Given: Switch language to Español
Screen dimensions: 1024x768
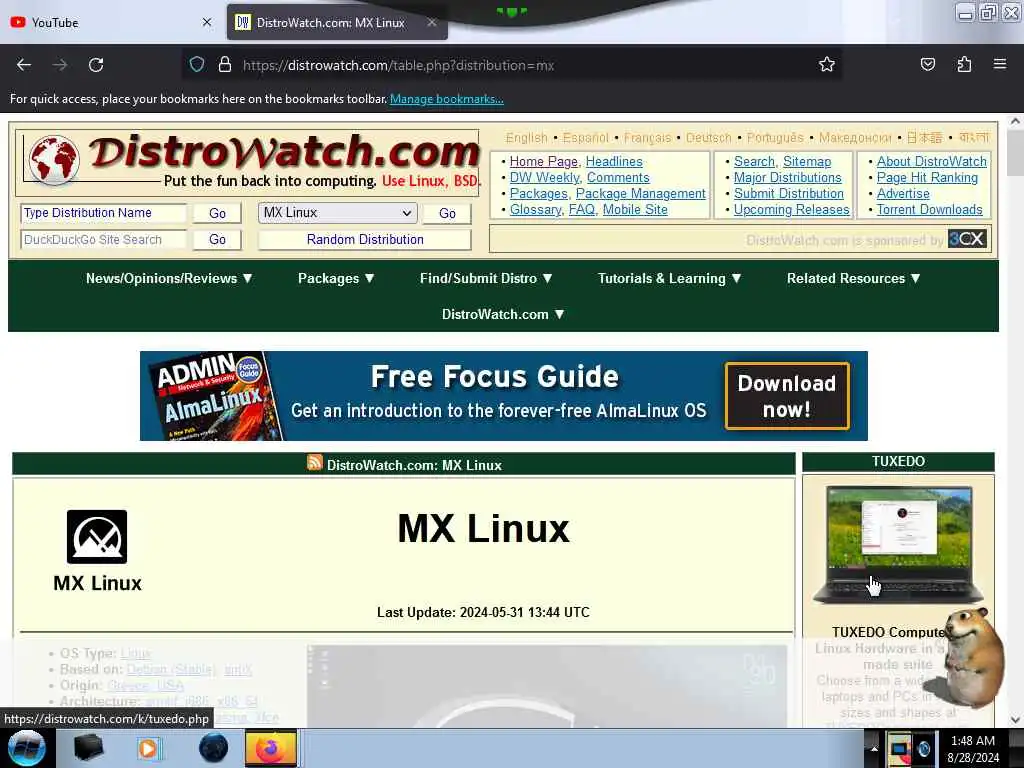Looking at the screenshot, I should tap(585, 138).
